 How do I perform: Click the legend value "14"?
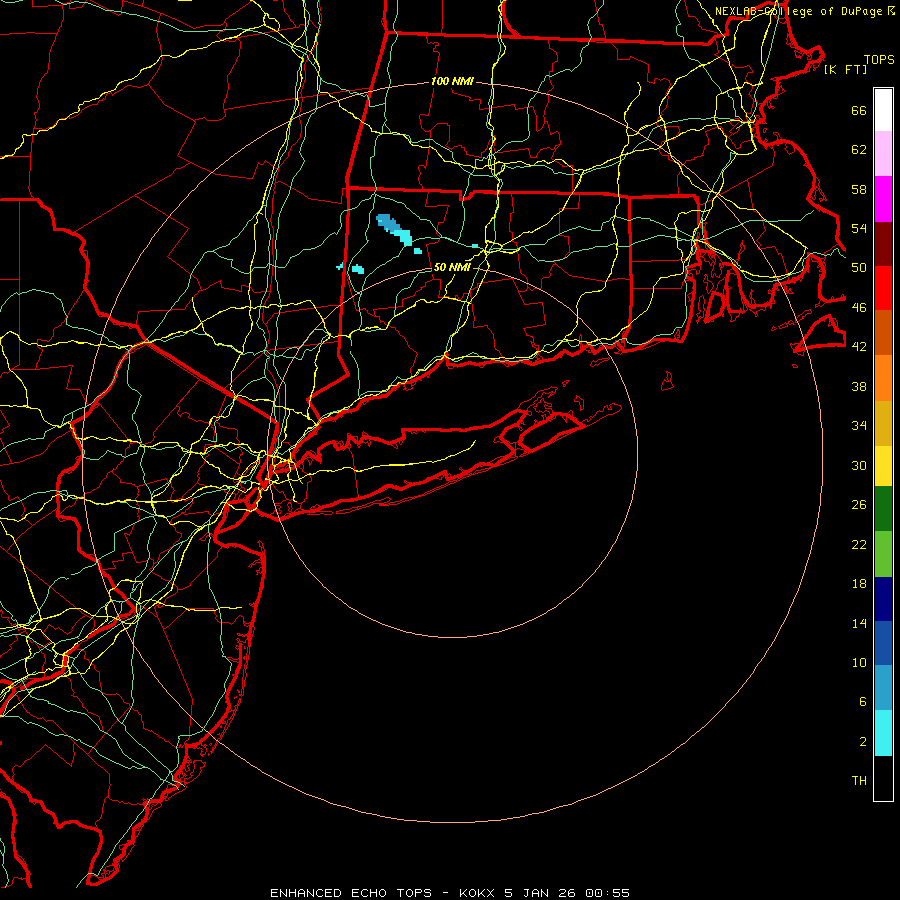click(x=859, y=623)
